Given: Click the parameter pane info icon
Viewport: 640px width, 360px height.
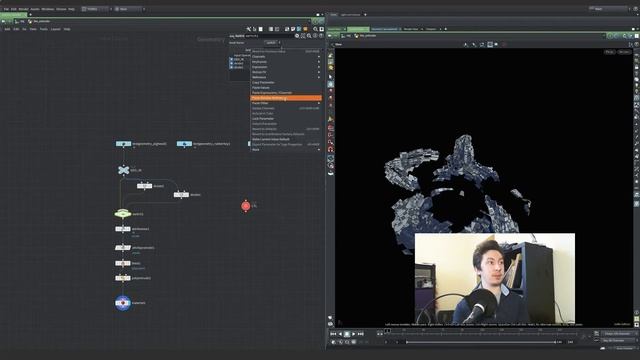Looking at the screenshot, I should pos(315,36).
